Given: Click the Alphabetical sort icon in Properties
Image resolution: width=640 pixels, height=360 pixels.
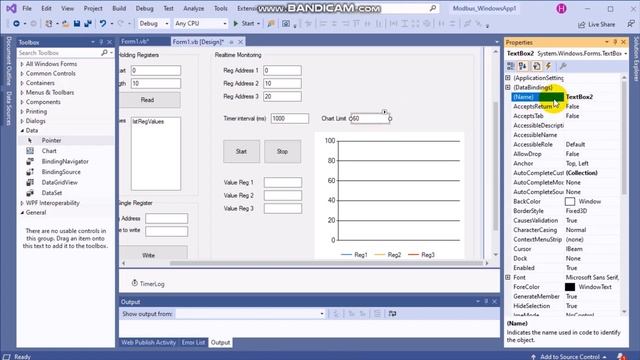Looking at the screenshot, I should 523,66.
